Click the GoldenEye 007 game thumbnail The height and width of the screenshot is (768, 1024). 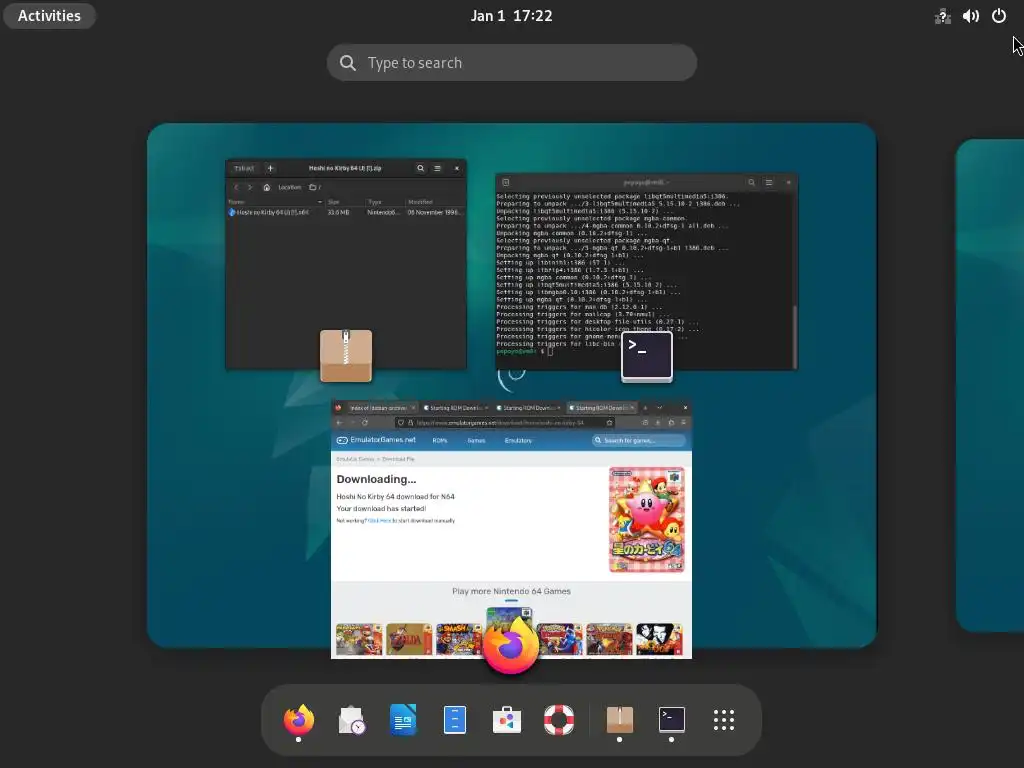[x=659, y=639]
